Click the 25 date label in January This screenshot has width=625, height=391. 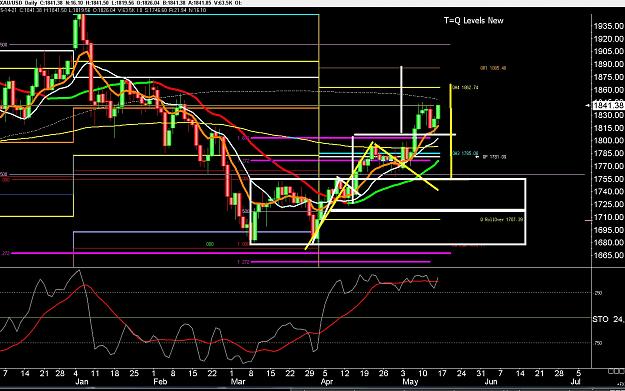[x=134, y=373]
